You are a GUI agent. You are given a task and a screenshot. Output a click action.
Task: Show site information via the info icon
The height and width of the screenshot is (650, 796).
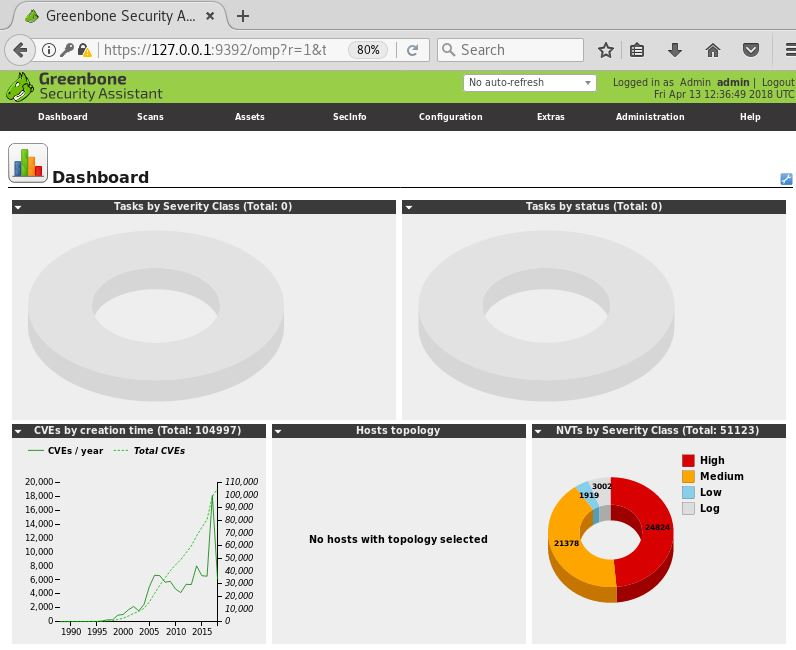coord(49,50)
